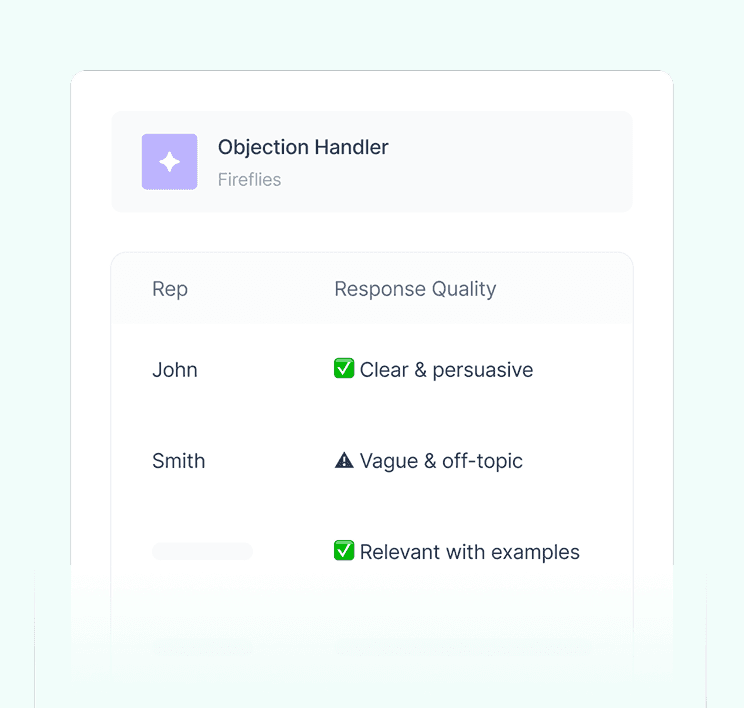This screenshot has width=744, height=708.
Task: Select the Response Quality column header
Action: click(x=415, y=289)
